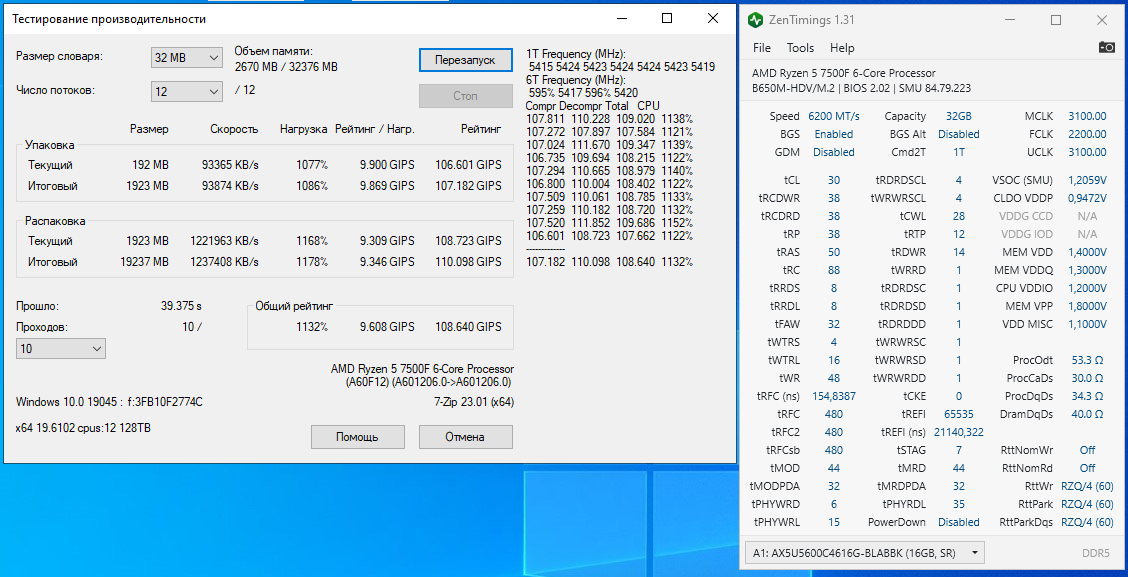Click the Отмена cancel button
The image size is (1128, 577).
pyautogui.click(x=465, y=437)
